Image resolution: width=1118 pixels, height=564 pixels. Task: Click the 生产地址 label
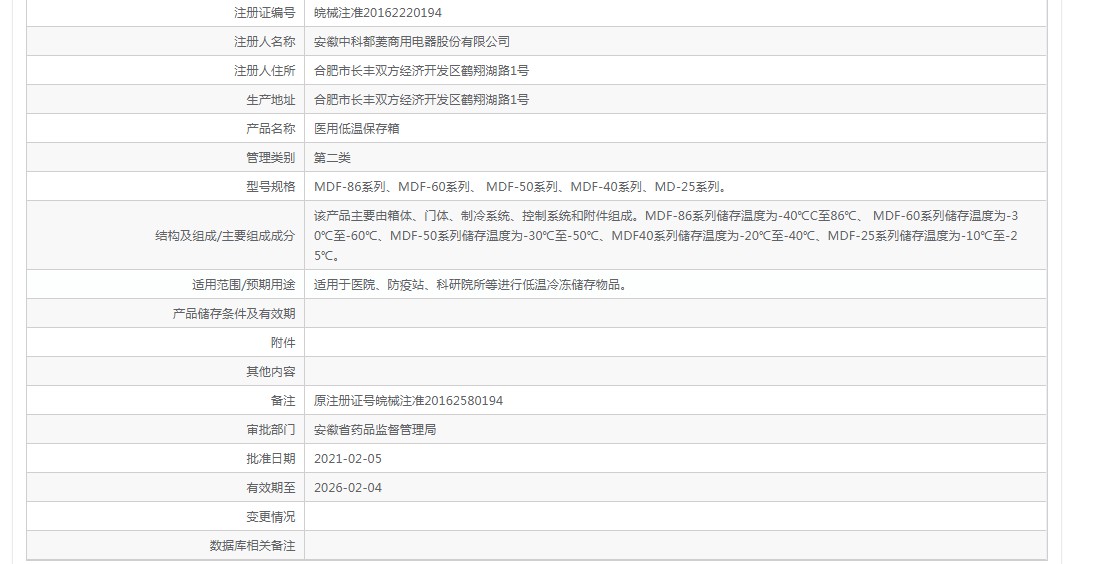tap(271, 100)
